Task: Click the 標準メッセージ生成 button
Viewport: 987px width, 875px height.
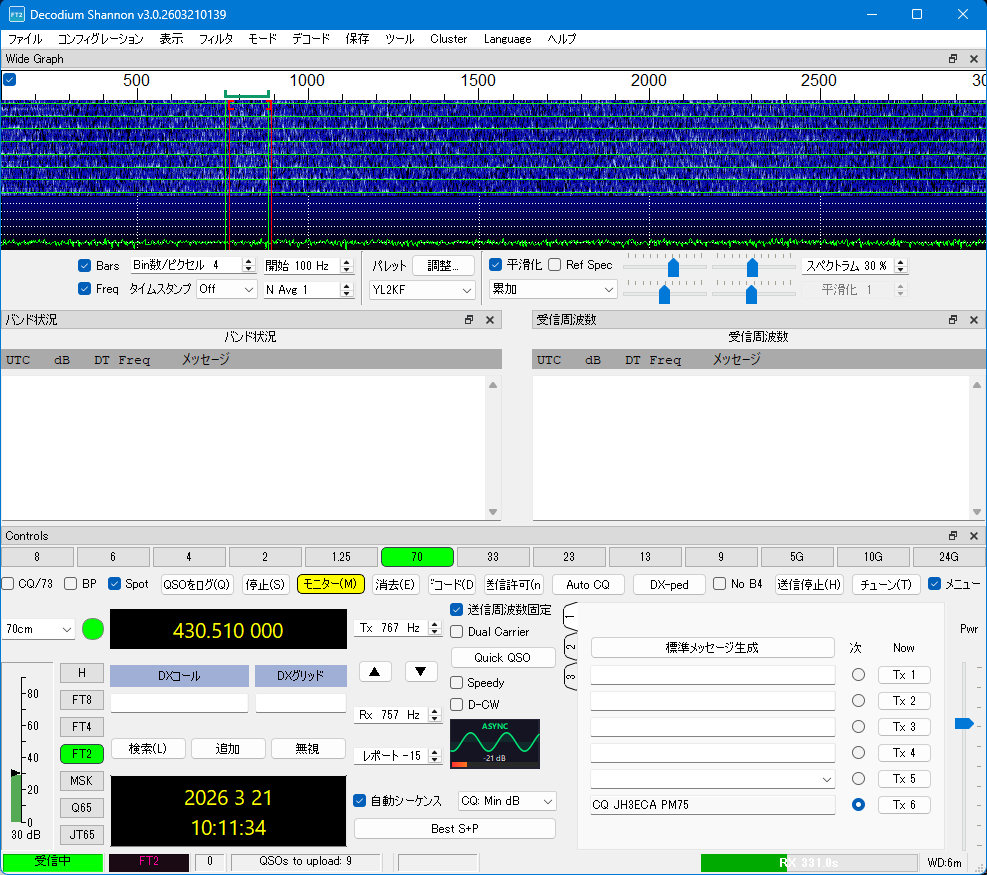Action: [712, 647]
